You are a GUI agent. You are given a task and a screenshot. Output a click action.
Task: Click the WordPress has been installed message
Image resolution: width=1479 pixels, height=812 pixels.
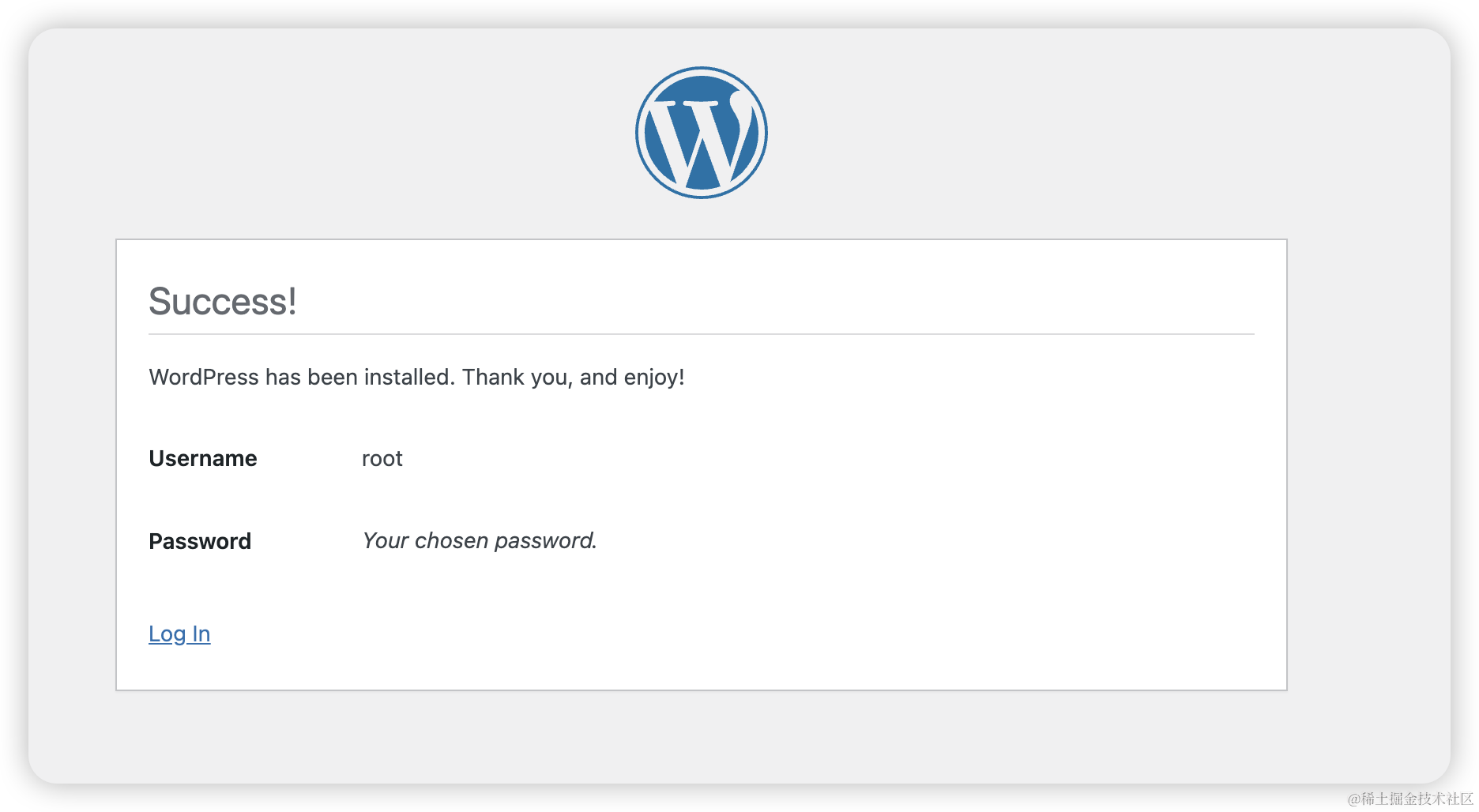point(416,378)
